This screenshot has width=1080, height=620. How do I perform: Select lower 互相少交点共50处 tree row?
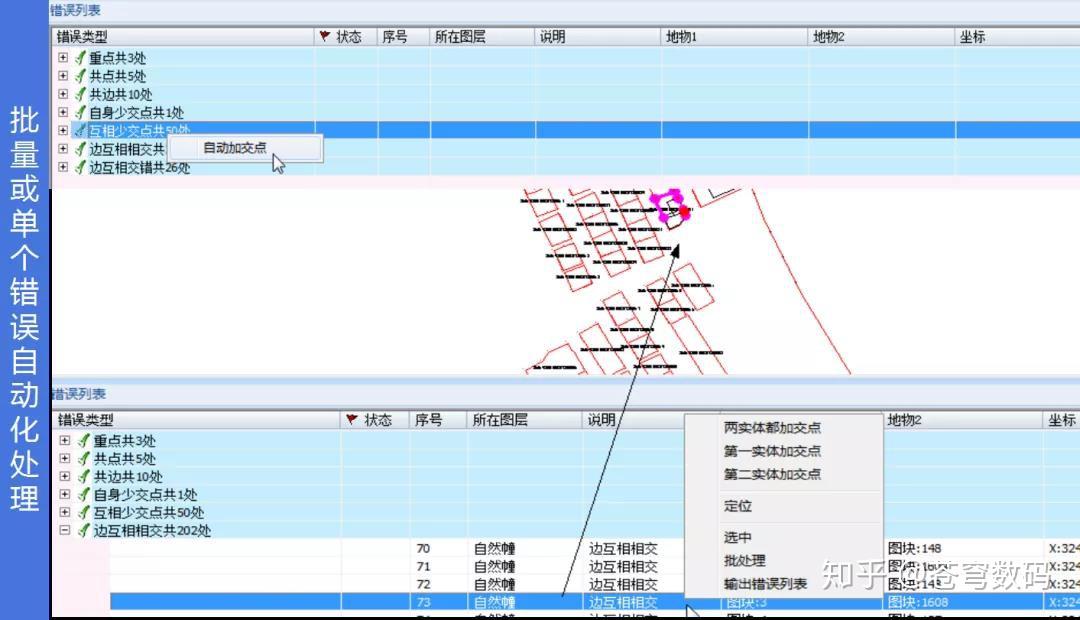pos(149,512)
